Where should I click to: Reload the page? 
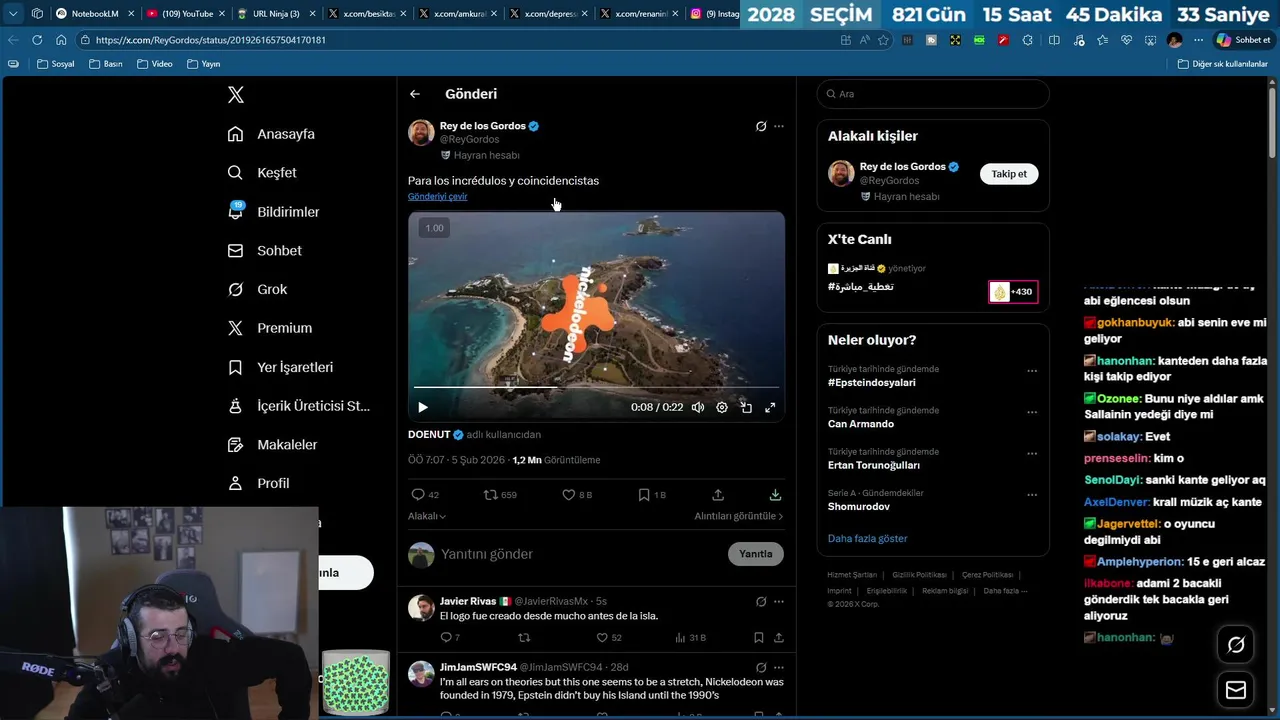coord(37,40)
